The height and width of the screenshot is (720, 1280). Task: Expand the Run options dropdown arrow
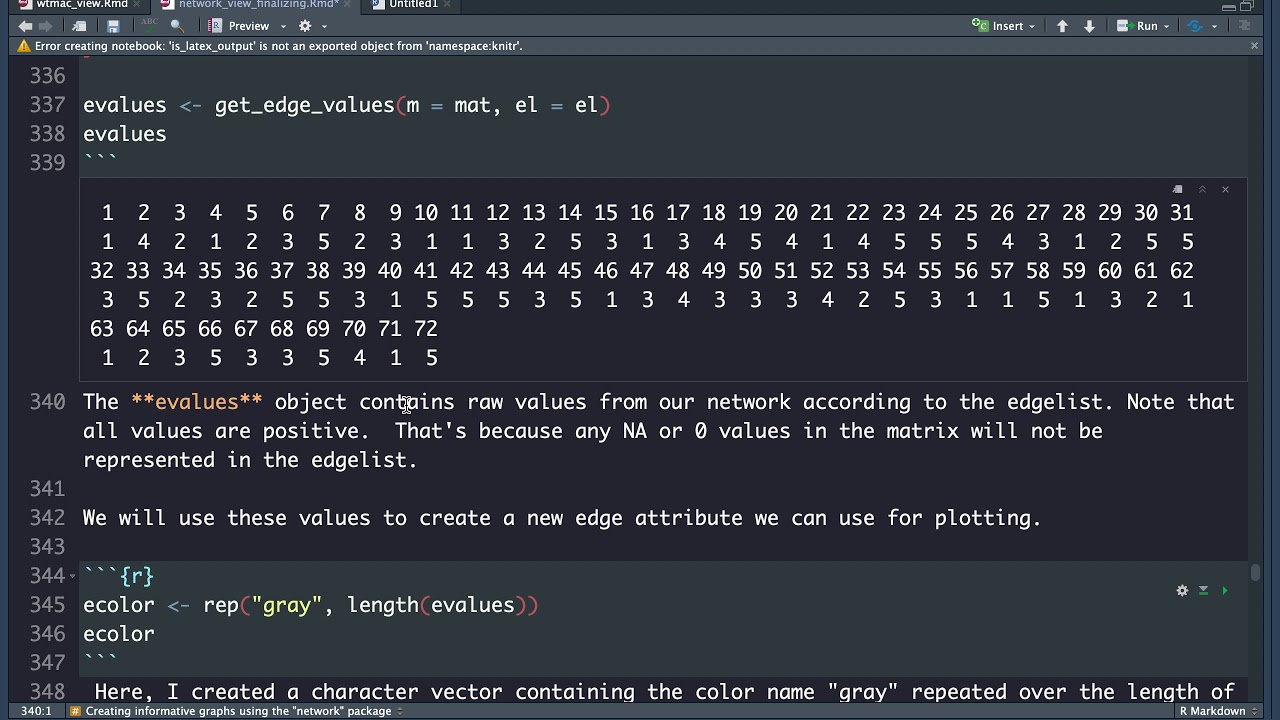[1166, 26]
